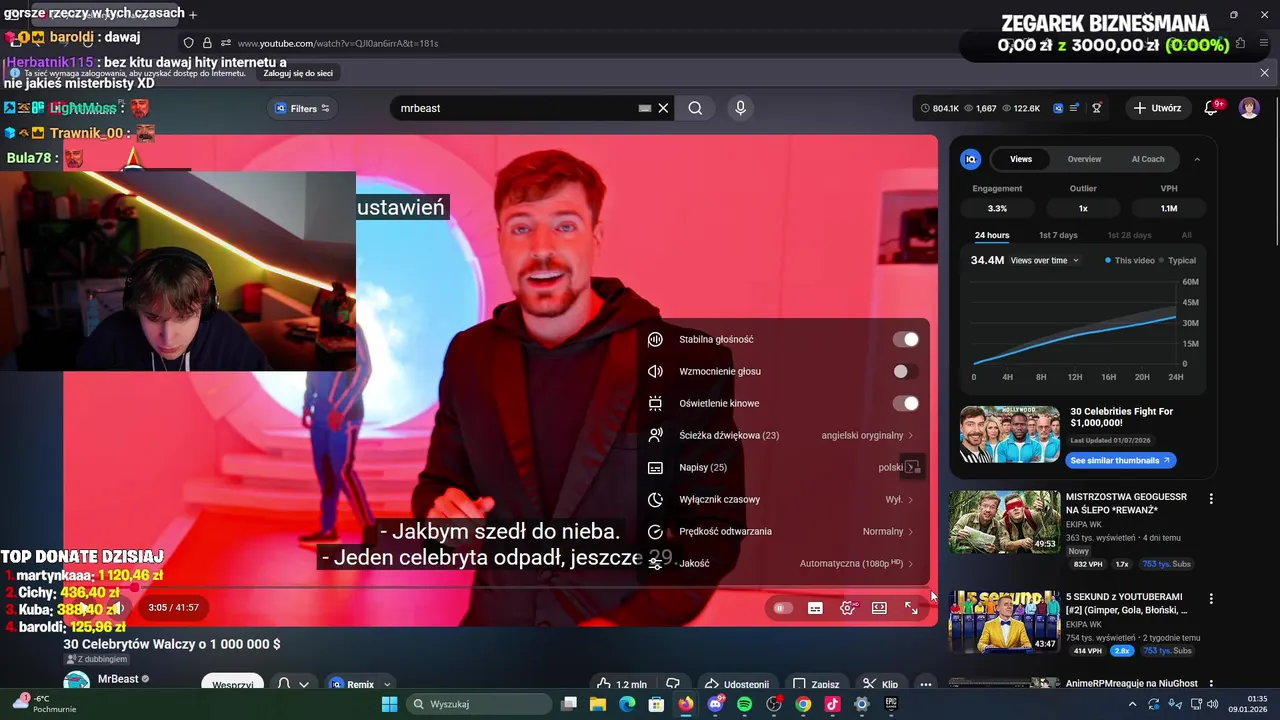The width and height of the screenshot is (1280, 720).
Task: Click Utwórz create button
Action: 1158,108
